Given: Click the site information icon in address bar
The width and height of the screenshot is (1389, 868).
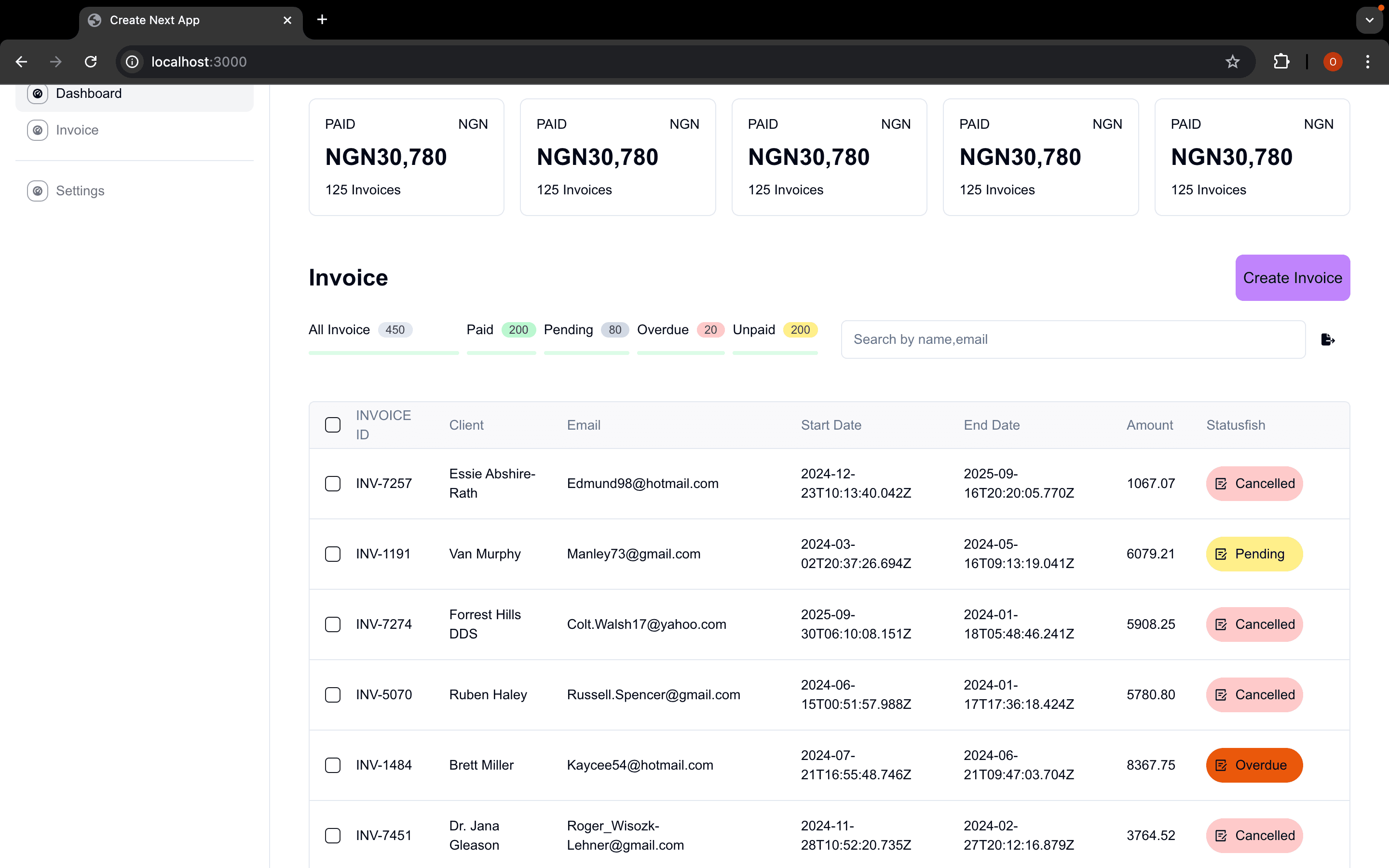Looking at the screenshot, I should pos(132,61).
